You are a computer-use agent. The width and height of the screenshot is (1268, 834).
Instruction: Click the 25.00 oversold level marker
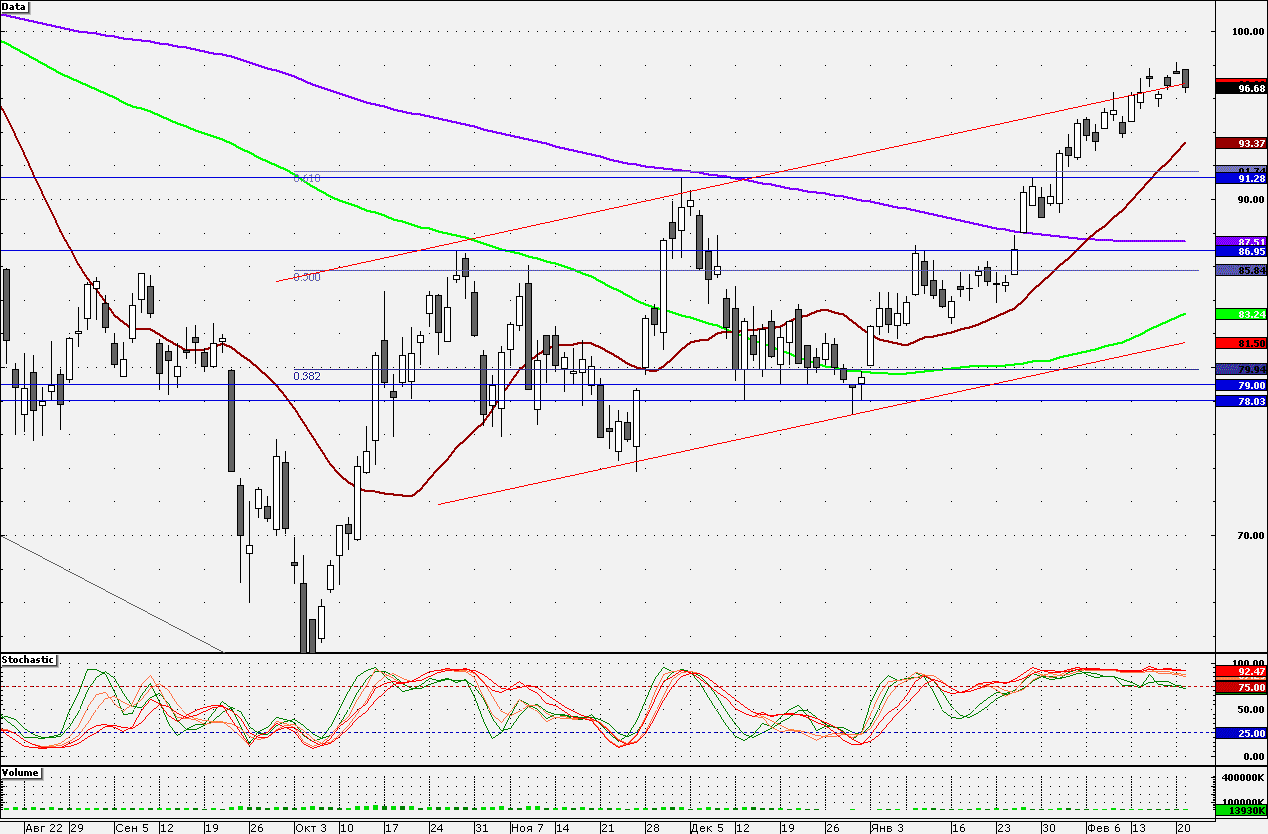pyautogui.click(x=1240, y=733)
